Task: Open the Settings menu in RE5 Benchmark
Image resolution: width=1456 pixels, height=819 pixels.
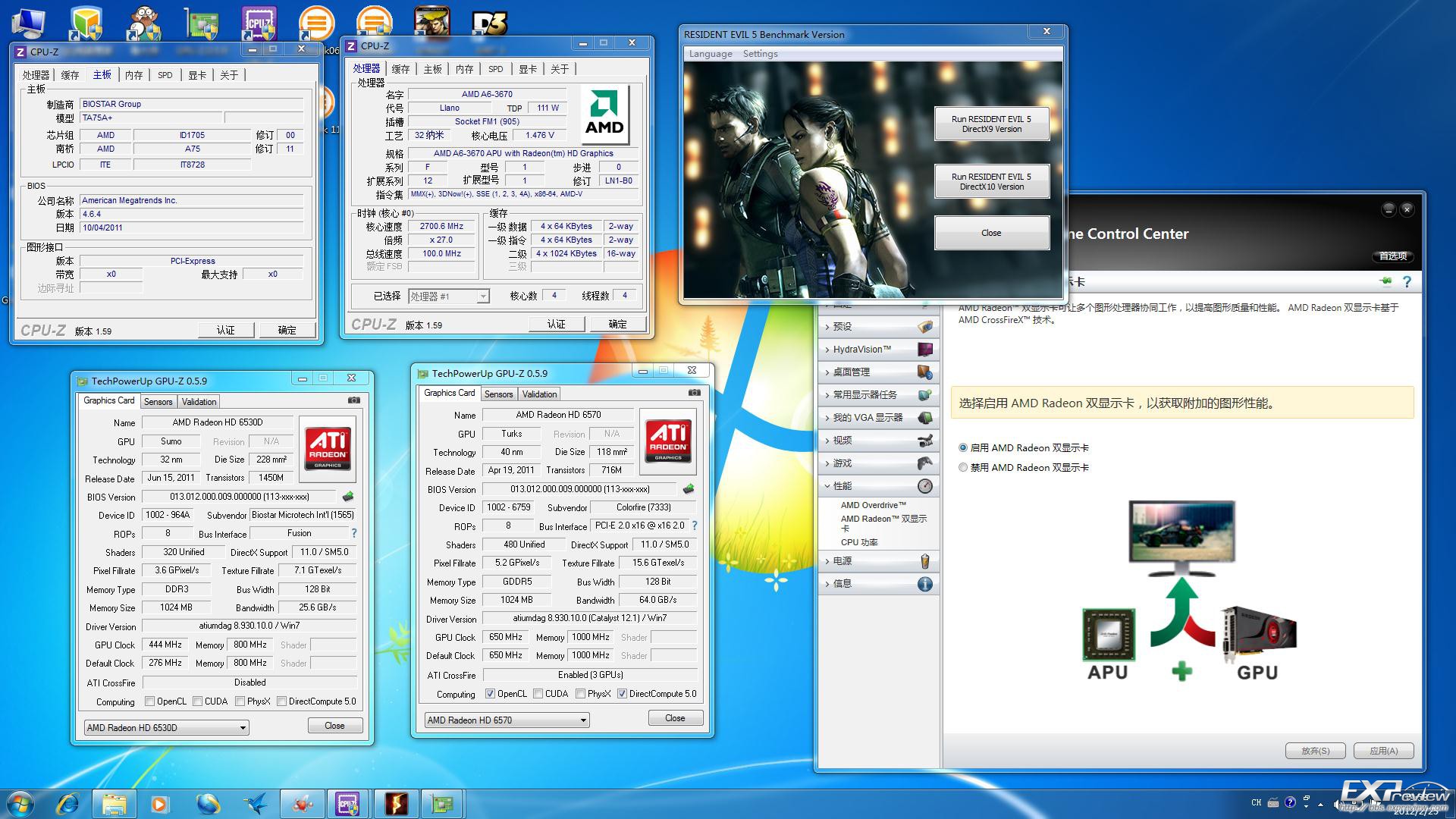Action: (x=760, y=54)
